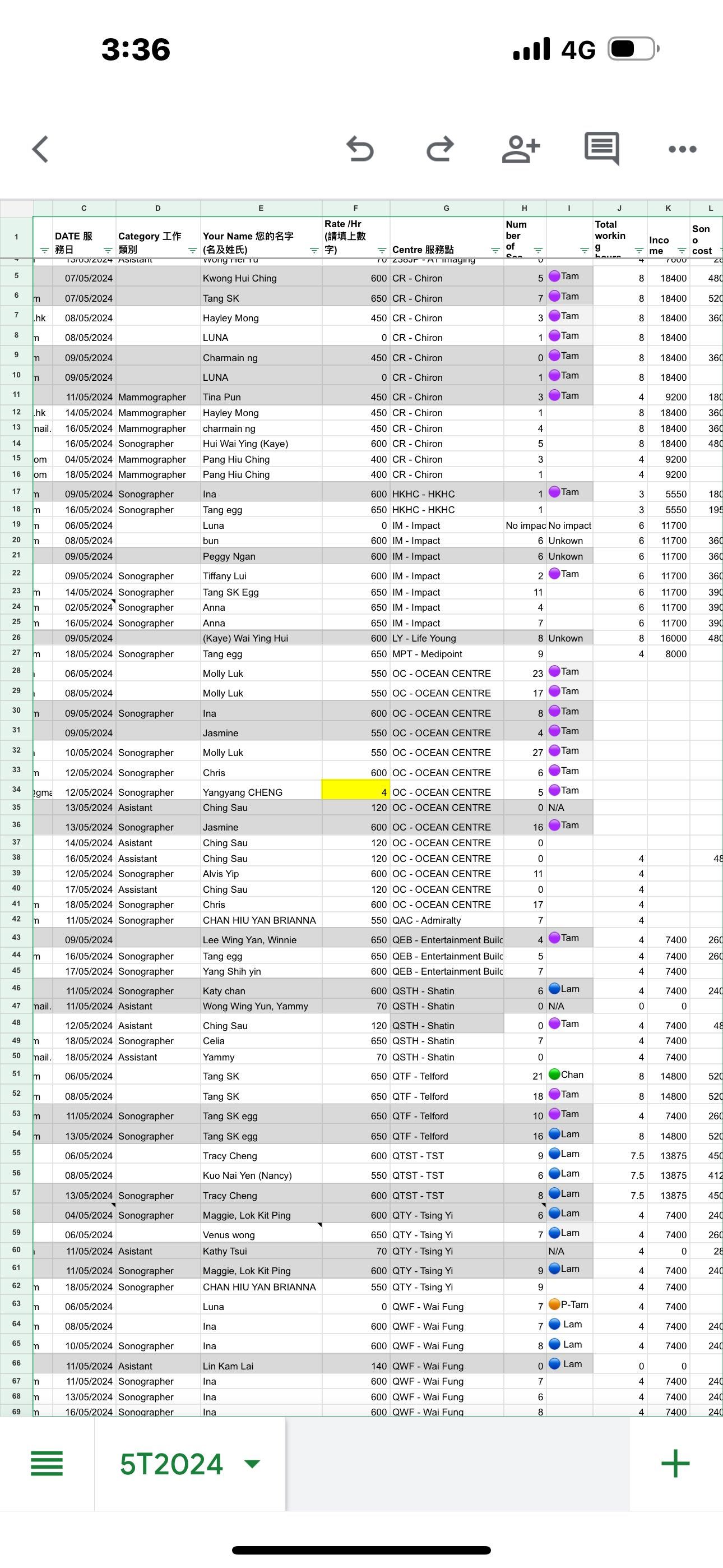Add a new sheet with plus icon

pyautogui.click(x=675, y=1463)
